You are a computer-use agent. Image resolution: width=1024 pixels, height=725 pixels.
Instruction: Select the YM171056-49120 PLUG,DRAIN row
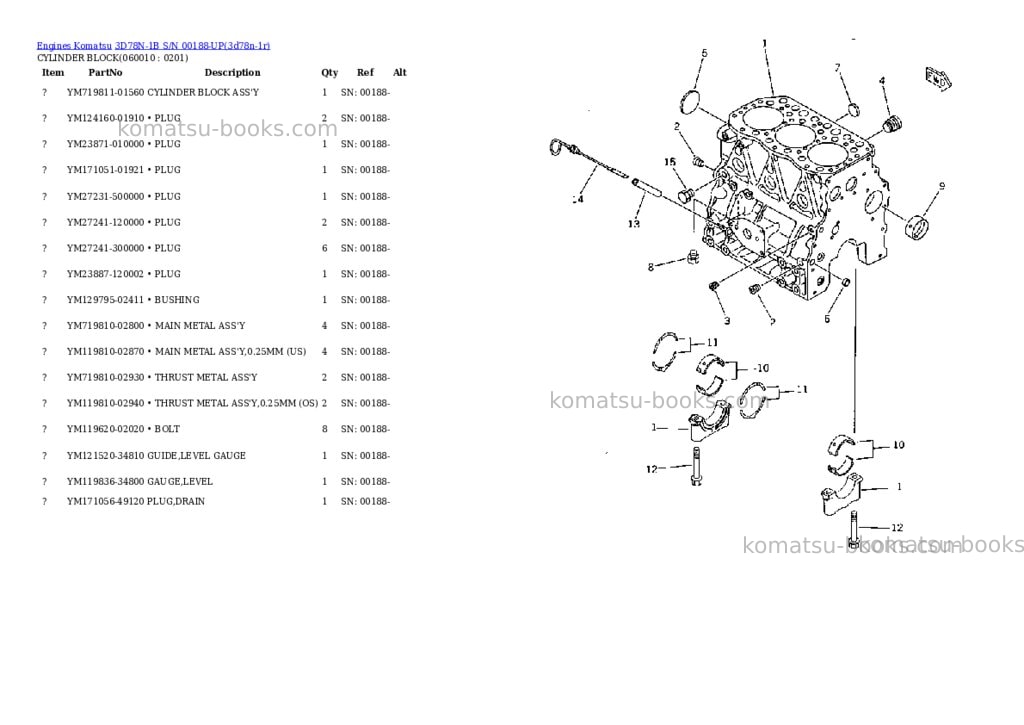point(216,502)
